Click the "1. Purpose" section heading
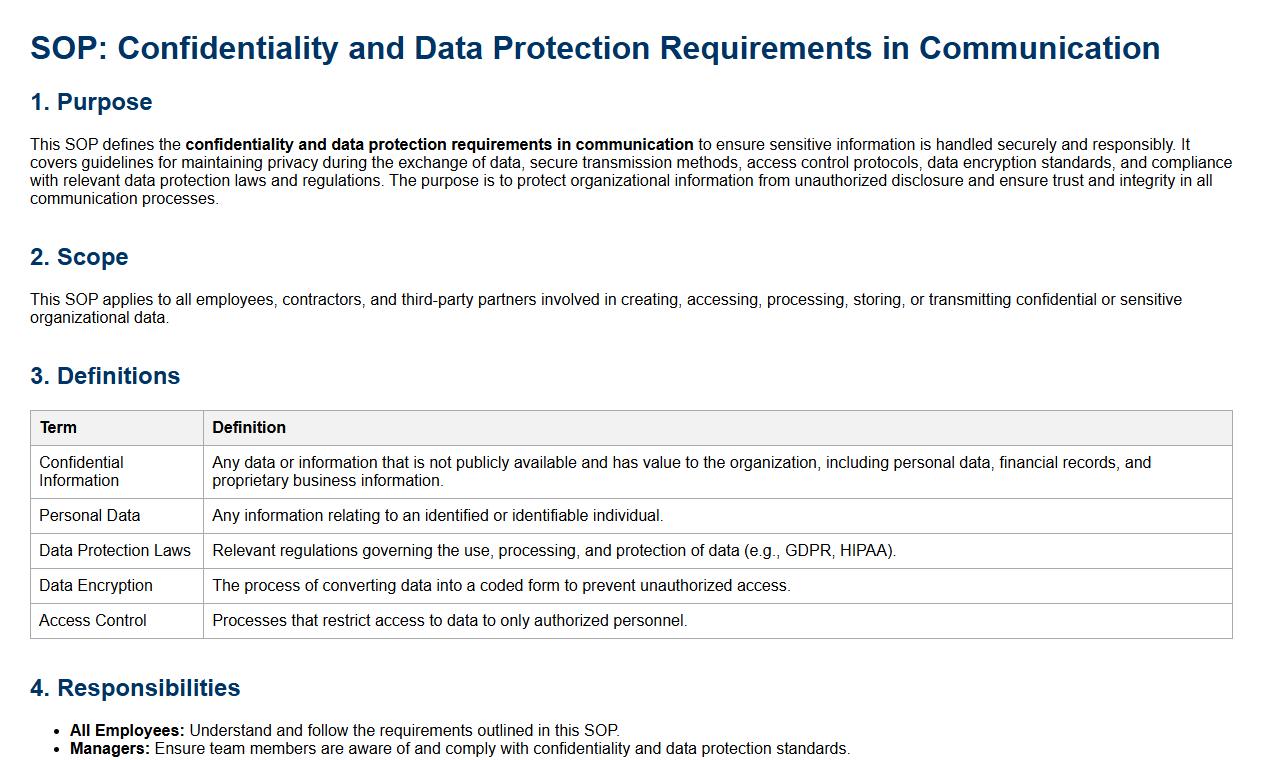Image resolution: width=1263 pixels, height=760 pixels. pos(91,102)
